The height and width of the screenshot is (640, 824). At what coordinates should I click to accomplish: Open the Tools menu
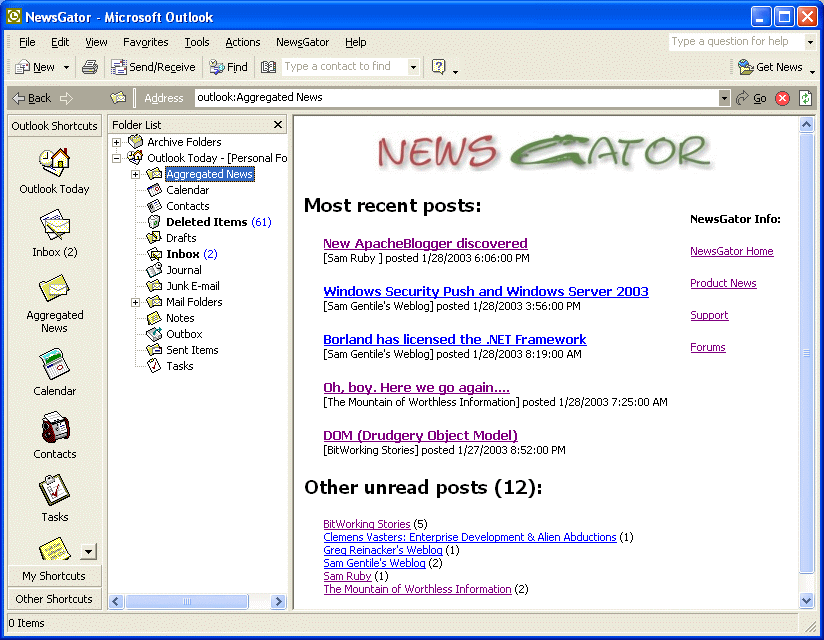[x=197, y=42]
